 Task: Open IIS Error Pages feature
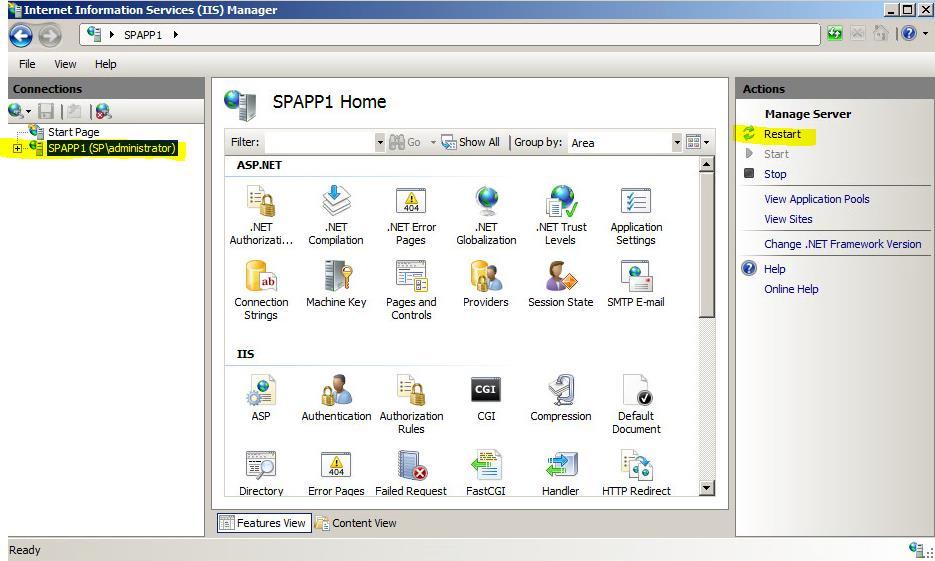pyautogui.click(x=336, y=472)
